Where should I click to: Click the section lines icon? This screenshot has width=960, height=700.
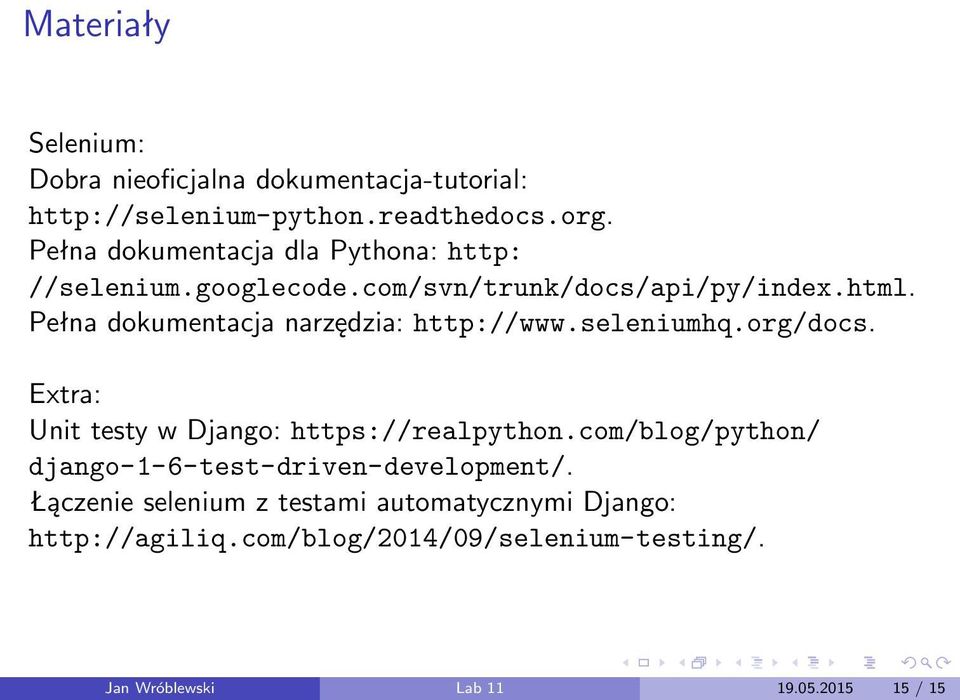(x=814, y=663)
